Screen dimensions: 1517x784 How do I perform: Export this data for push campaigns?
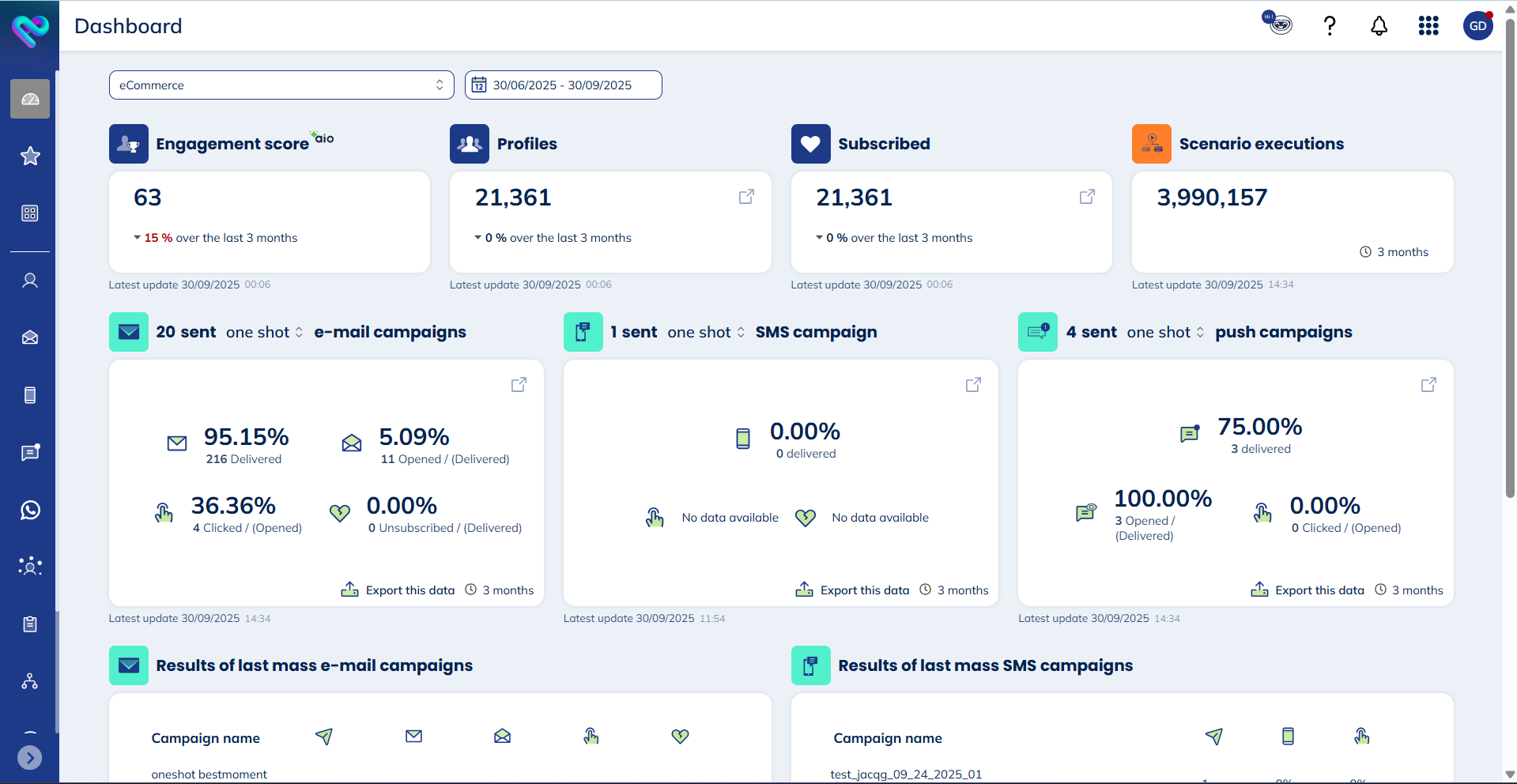click(x=1308, y=590)
